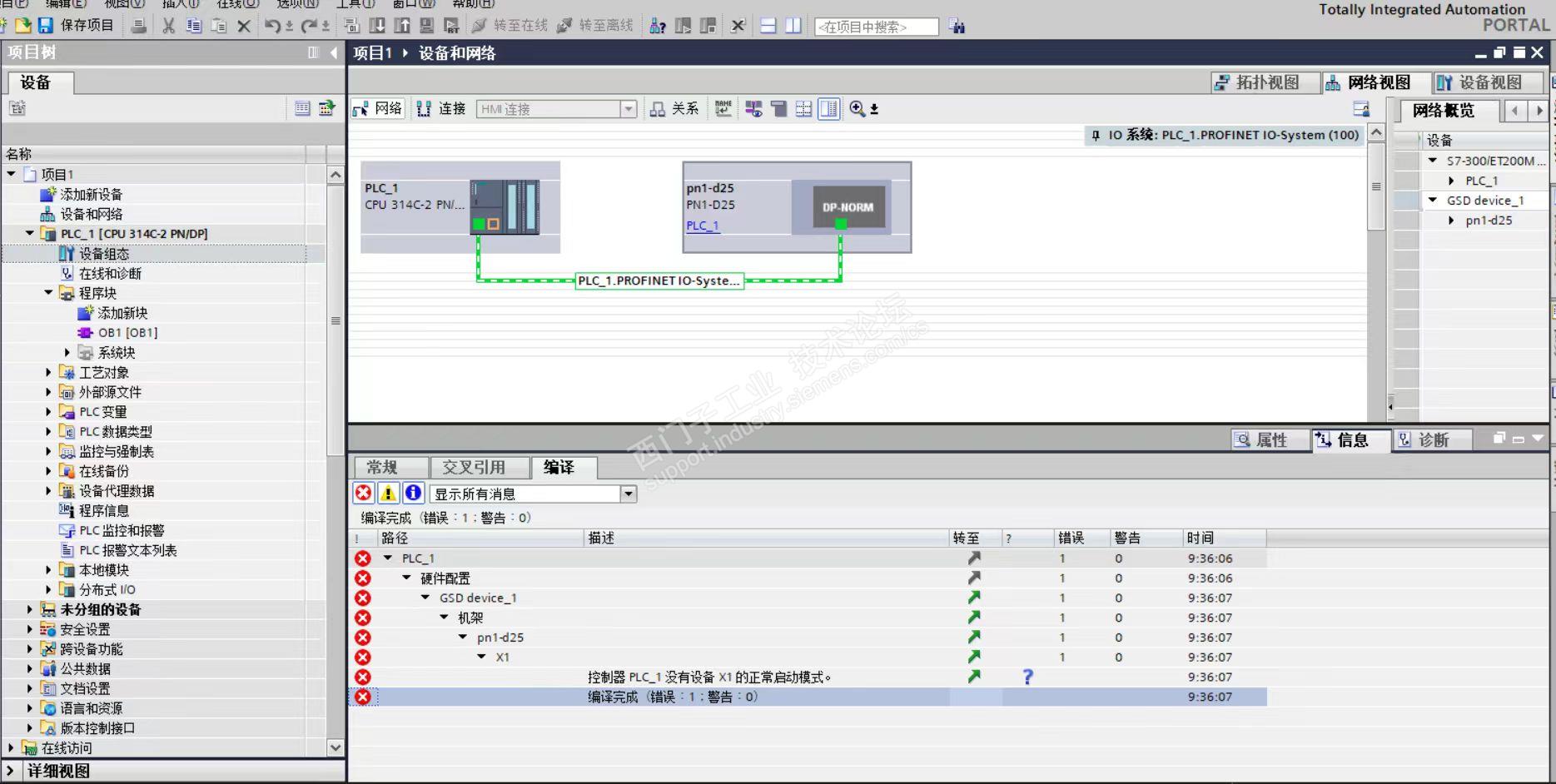Image resolution: width=1556 pixels, height=784 pixels.
Task: Click the DP-NORM device module image
Action: (x=848, y=207)
